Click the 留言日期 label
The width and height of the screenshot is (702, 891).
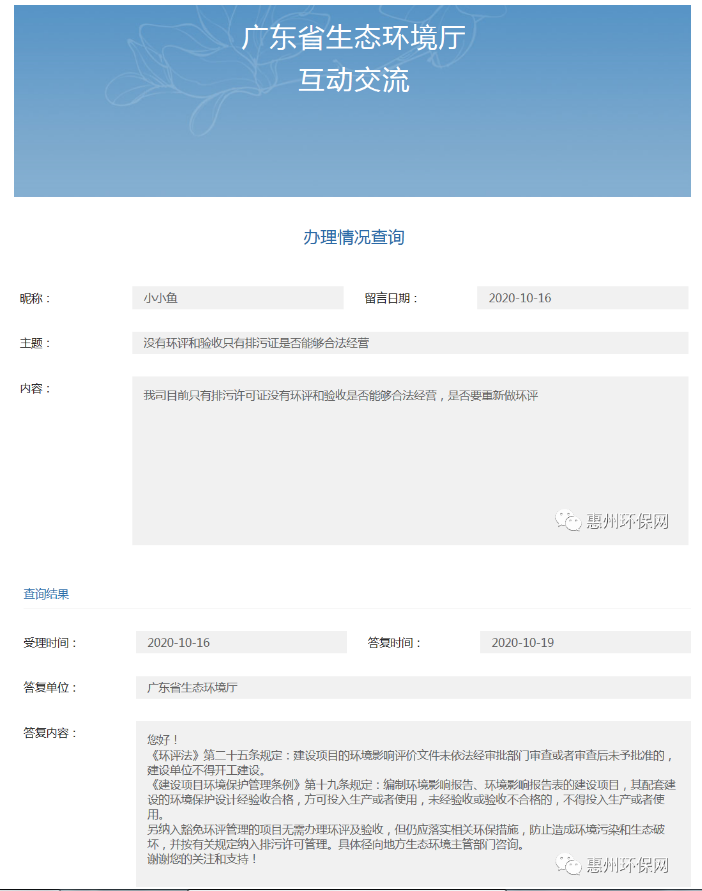391,298
